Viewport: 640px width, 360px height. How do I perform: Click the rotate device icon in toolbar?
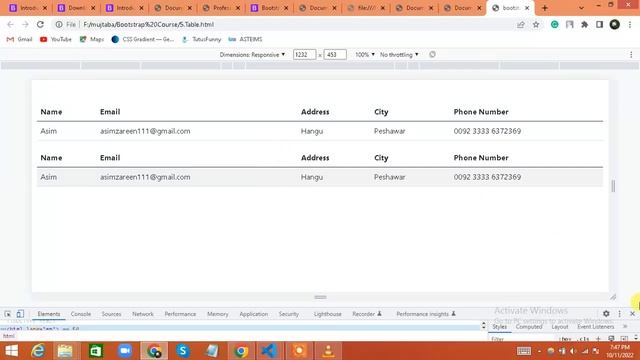(432, 54)
